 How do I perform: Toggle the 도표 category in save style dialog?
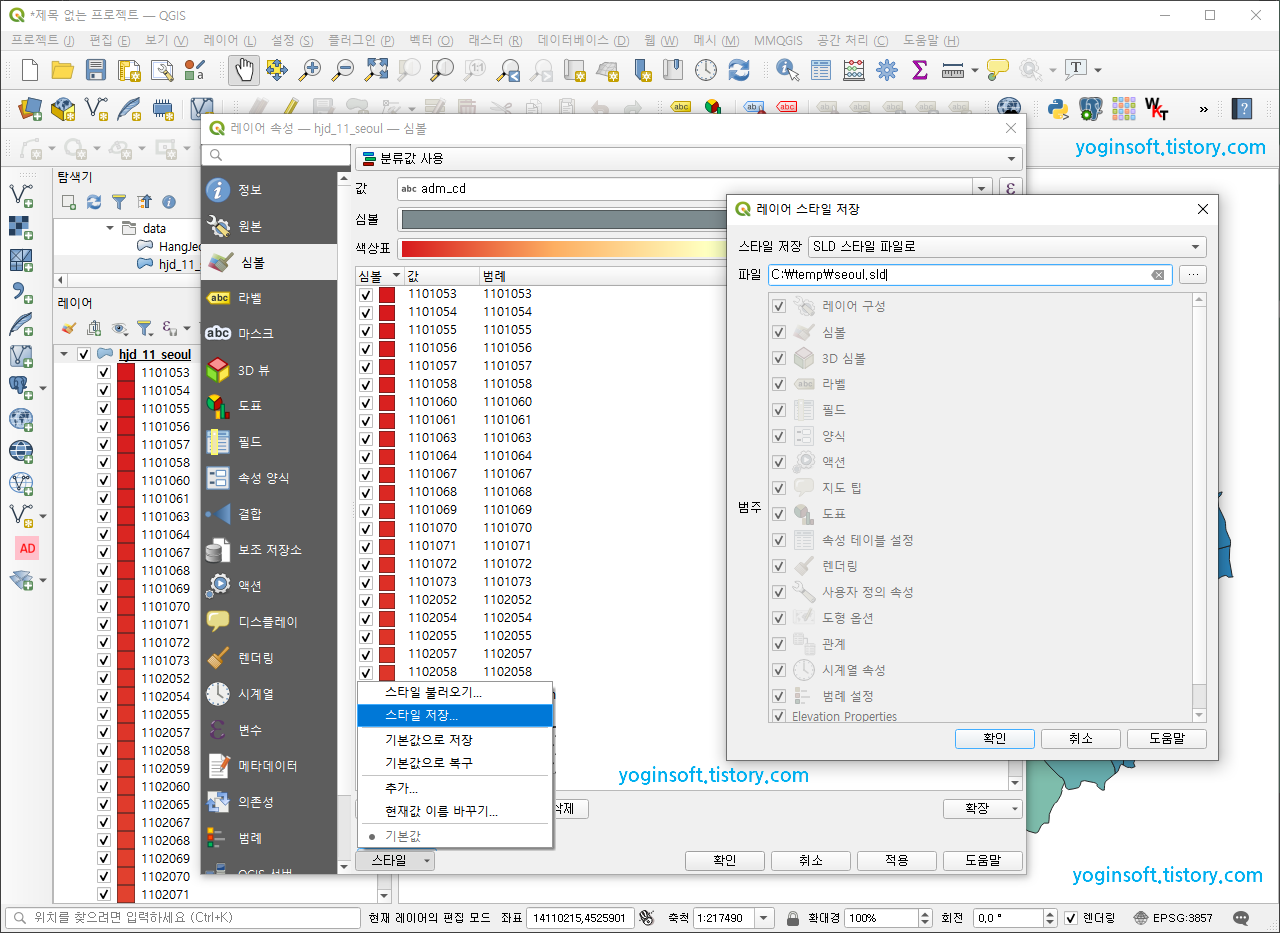[x=779, y=514]
